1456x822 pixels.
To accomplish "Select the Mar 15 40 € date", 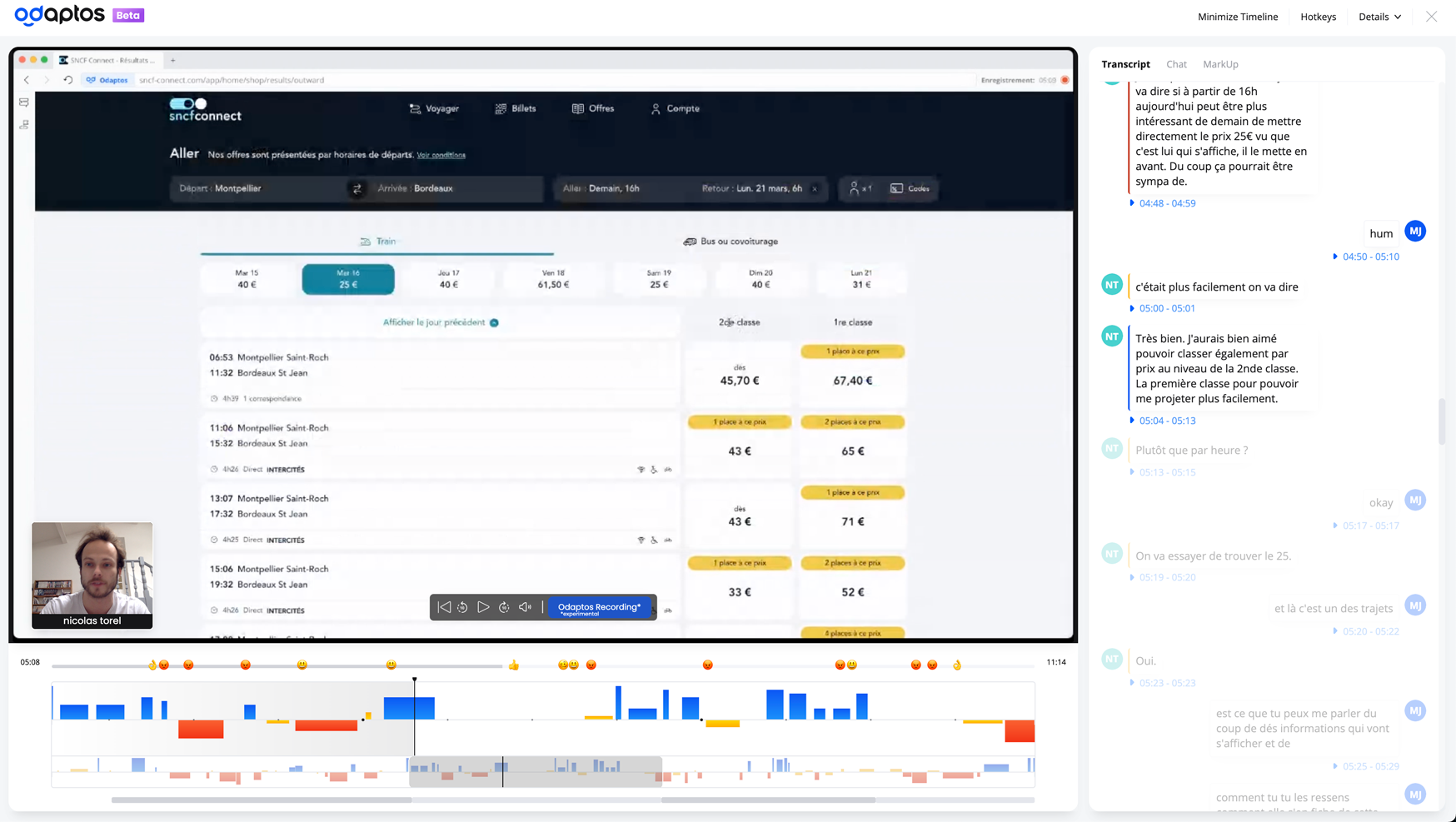I will (x=247, y=279).
